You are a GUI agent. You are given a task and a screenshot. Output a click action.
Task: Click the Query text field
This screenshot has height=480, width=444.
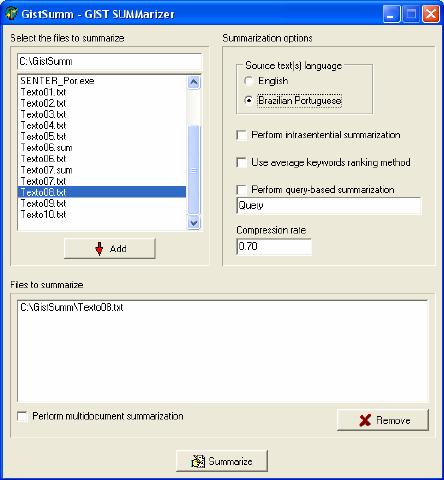(329, 206)
